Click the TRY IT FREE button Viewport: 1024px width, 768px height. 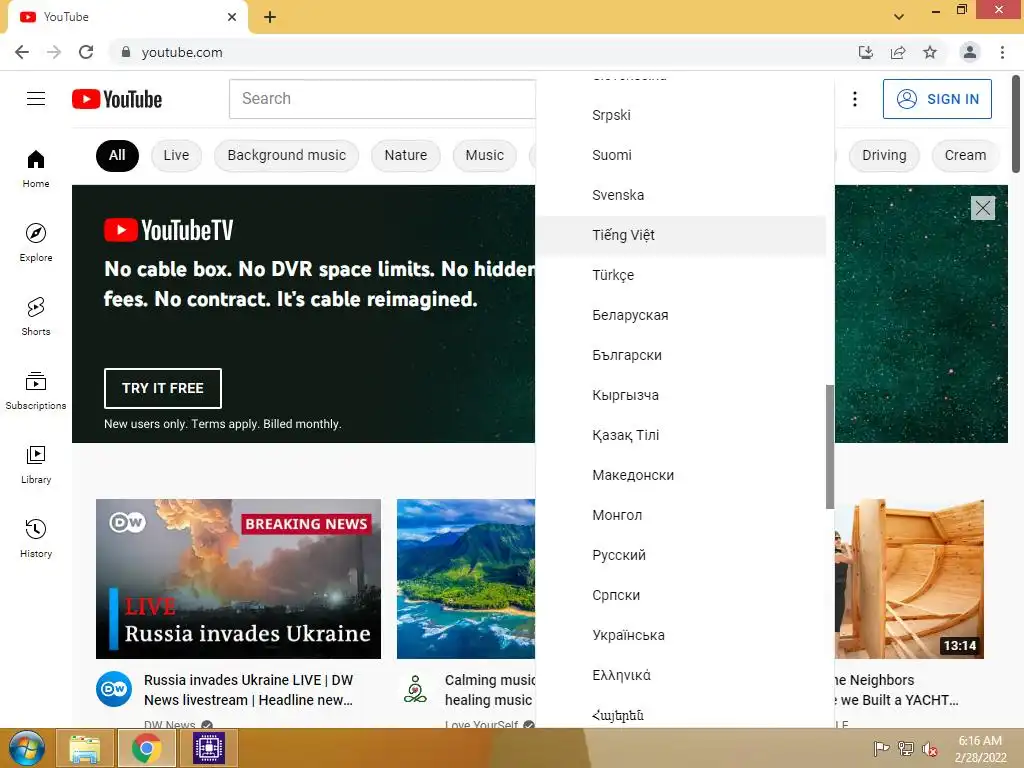(x=163, y=388)
